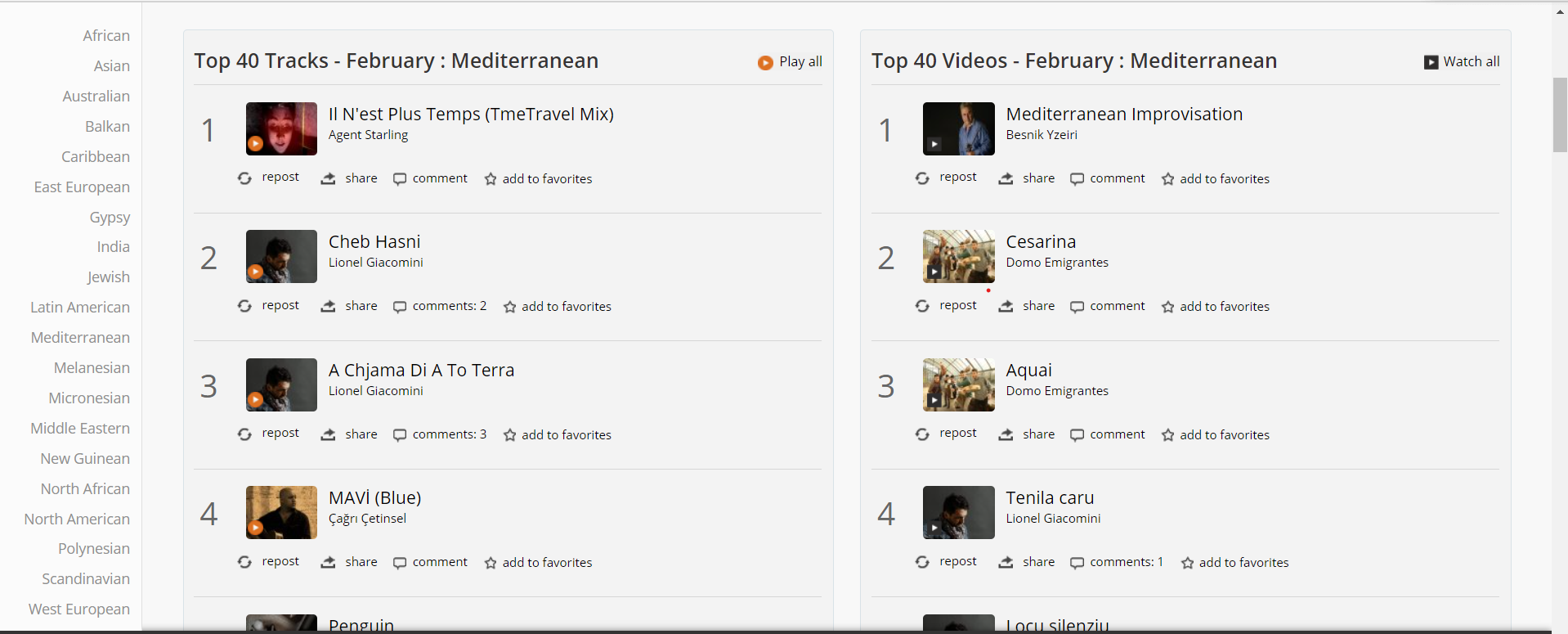The width and height of the screenshot is (1568, 634).
Task: Open comments bubble for A Chjama Di A To Terra
Action: coord(400,435)
